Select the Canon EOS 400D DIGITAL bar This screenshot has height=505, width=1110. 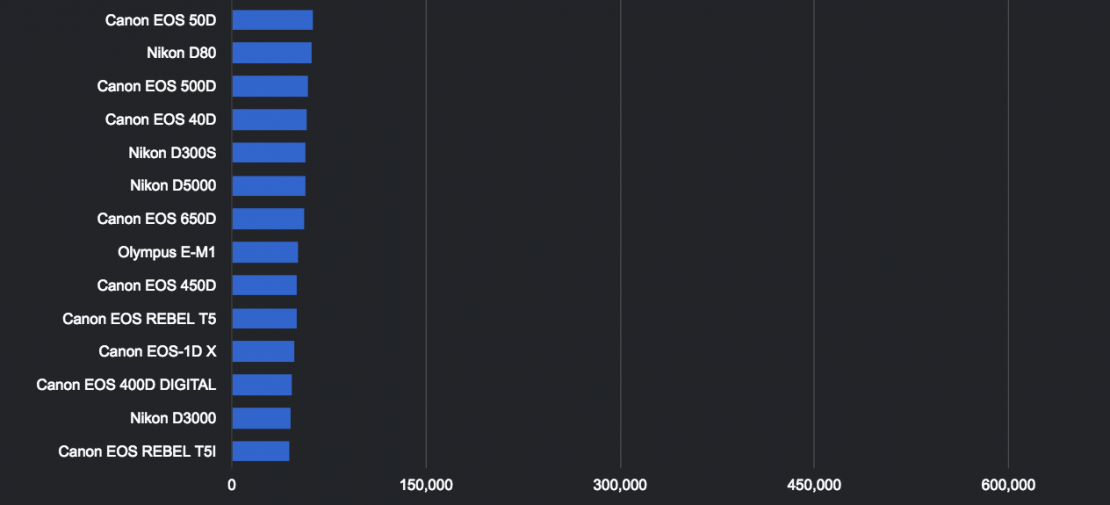pyautogui.click(x=261, y=385)
